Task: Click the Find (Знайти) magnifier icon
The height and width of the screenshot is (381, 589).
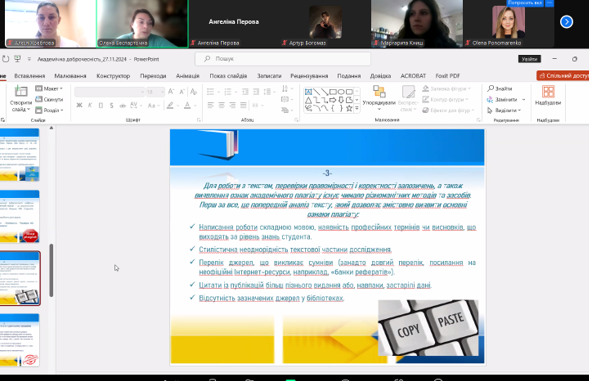Action: [491, 88]
